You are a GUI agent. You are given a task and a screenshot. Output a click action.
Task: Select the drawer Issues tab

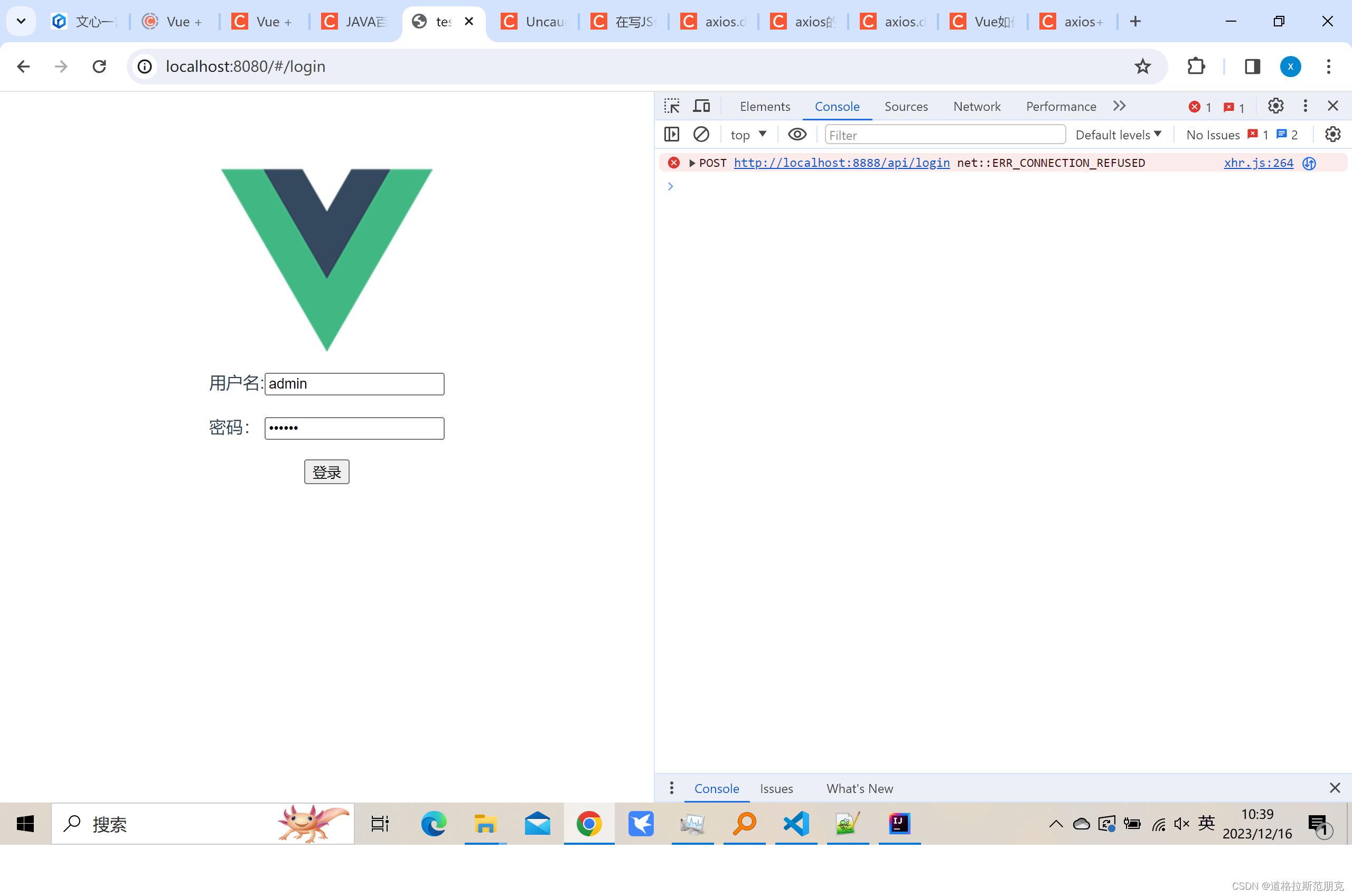(x=776, y=789)
